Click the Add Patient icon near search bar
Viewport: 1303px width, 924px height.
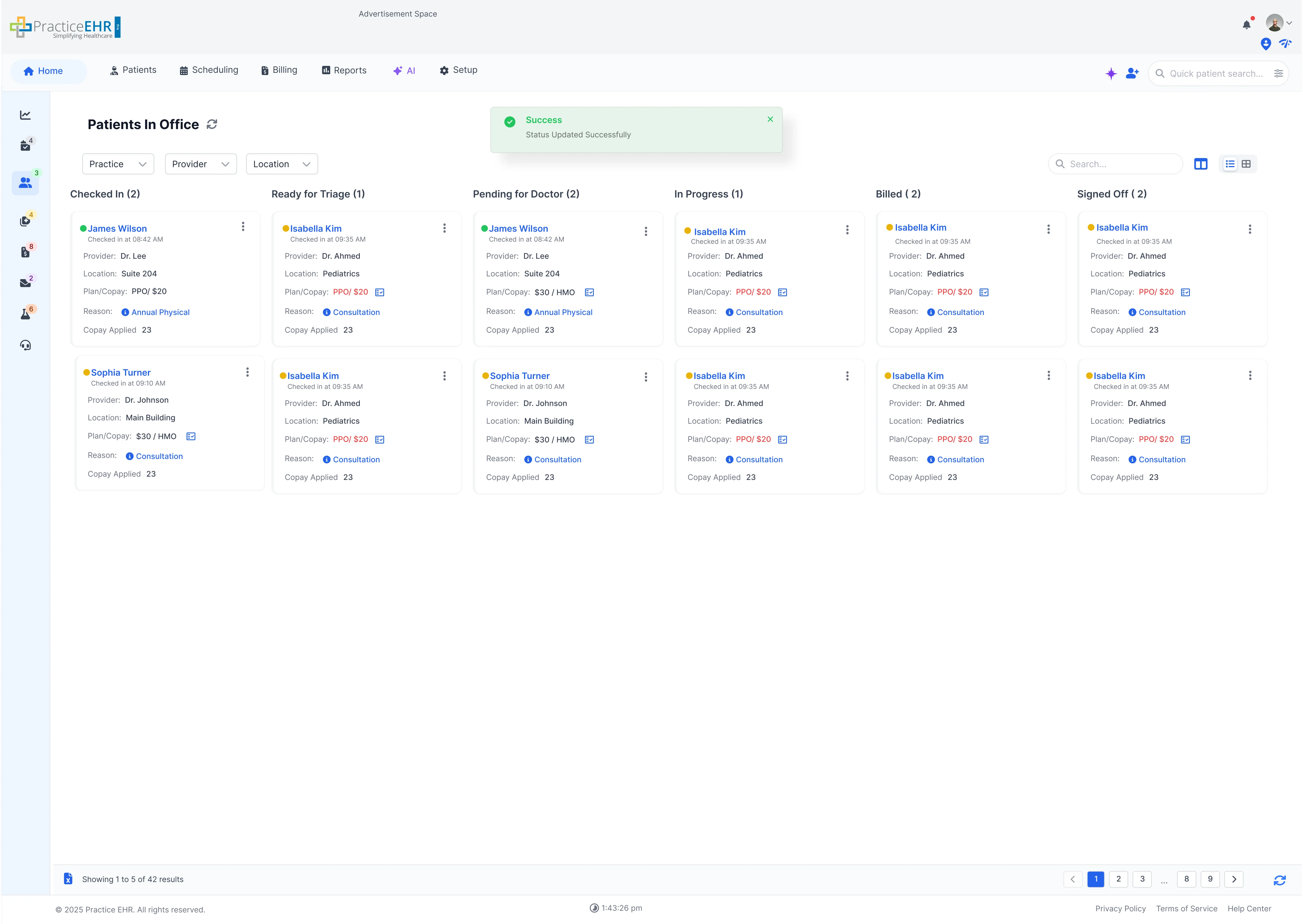(x=1132, y=73)
